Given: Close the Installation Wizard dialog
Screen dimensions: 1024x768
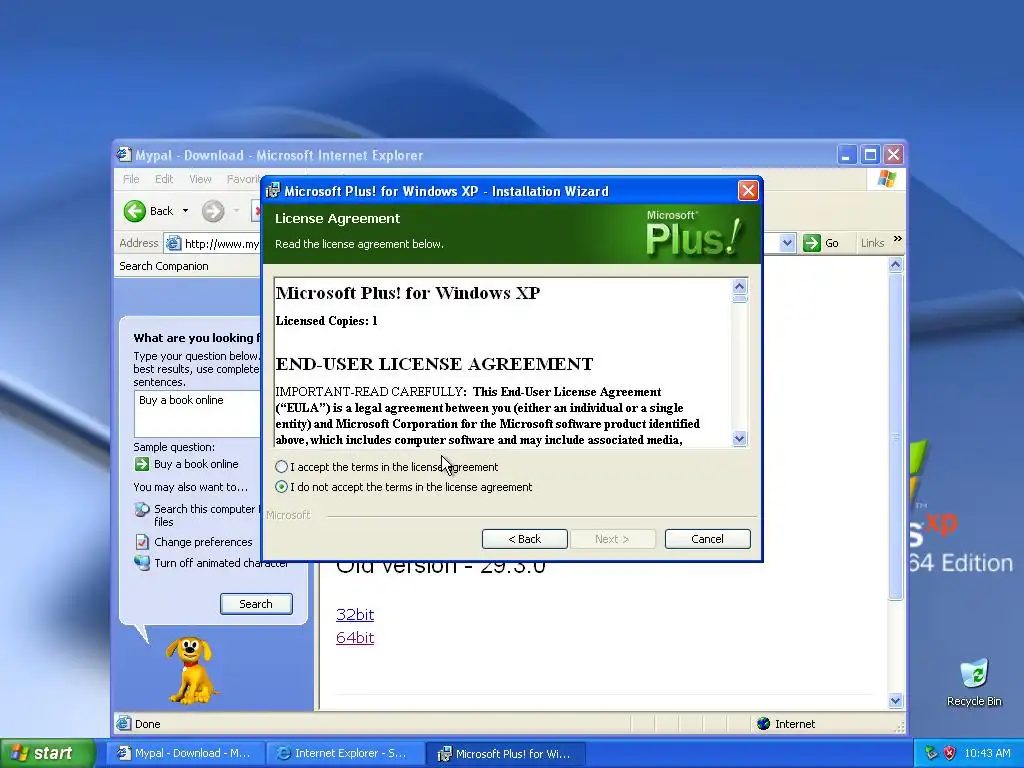Looking at the screenshot, I should click(x=748, y=191).
